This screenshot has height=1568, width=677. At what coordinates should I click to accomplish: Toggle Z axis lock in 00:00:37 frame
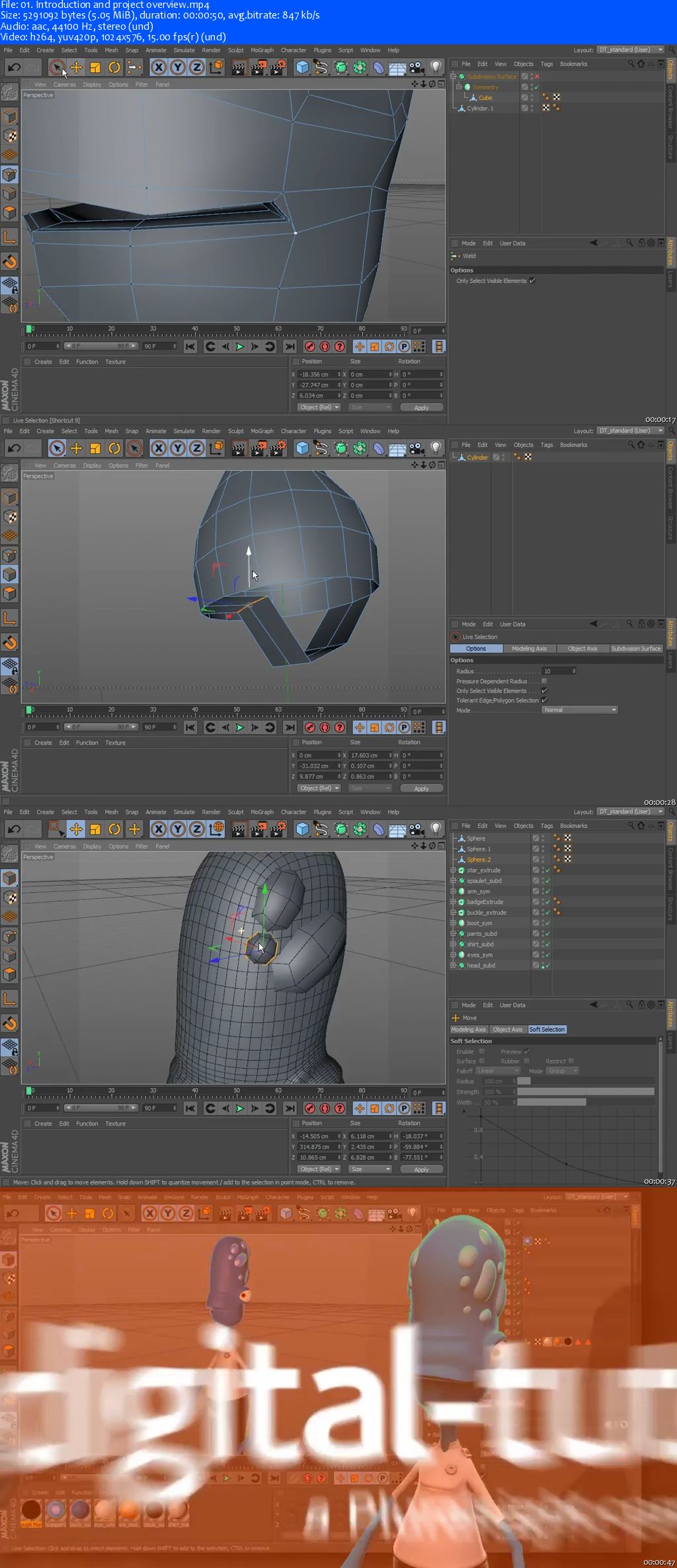pos(197,829)
